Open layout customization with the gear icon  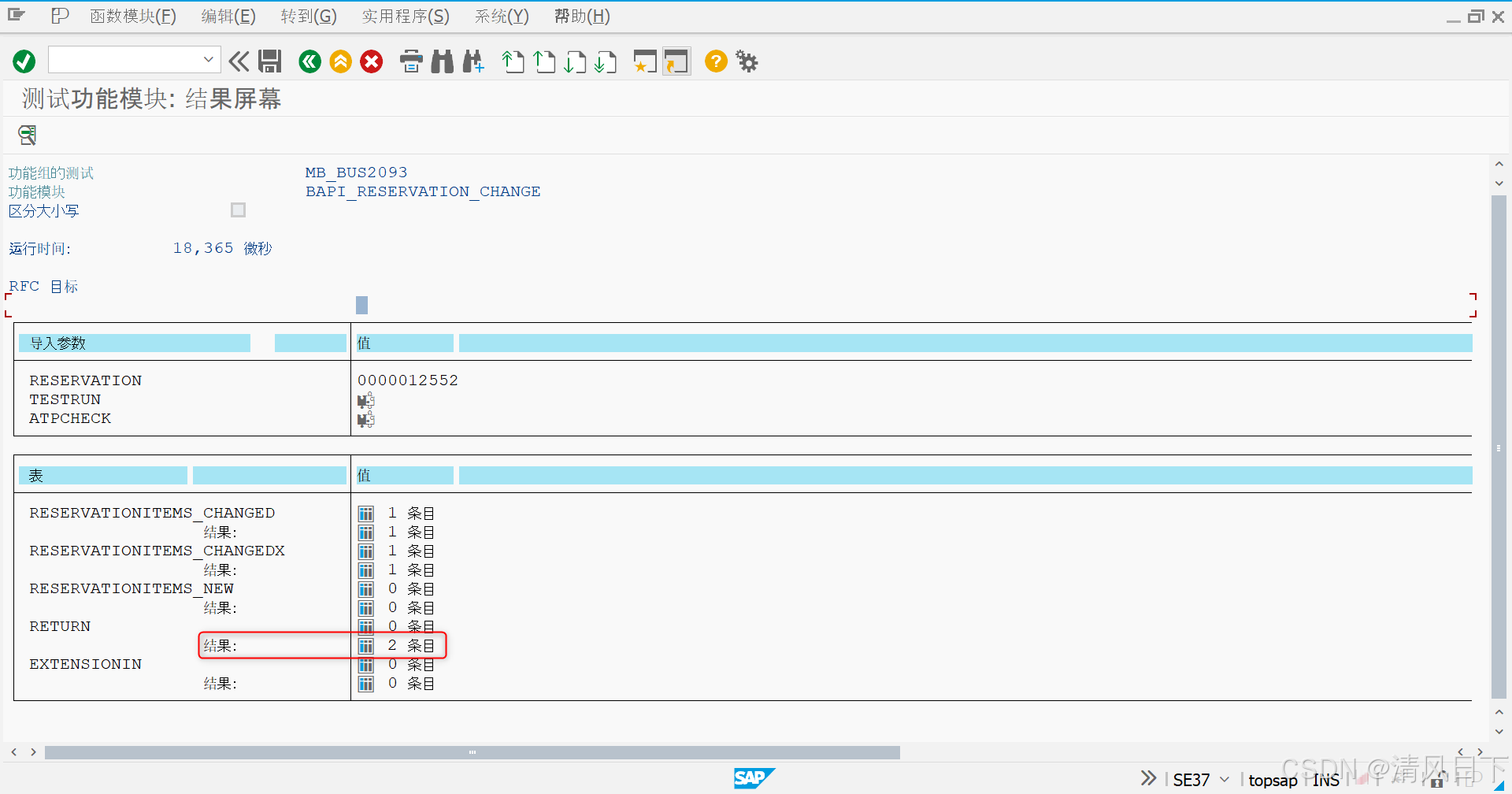pos(746,61)
